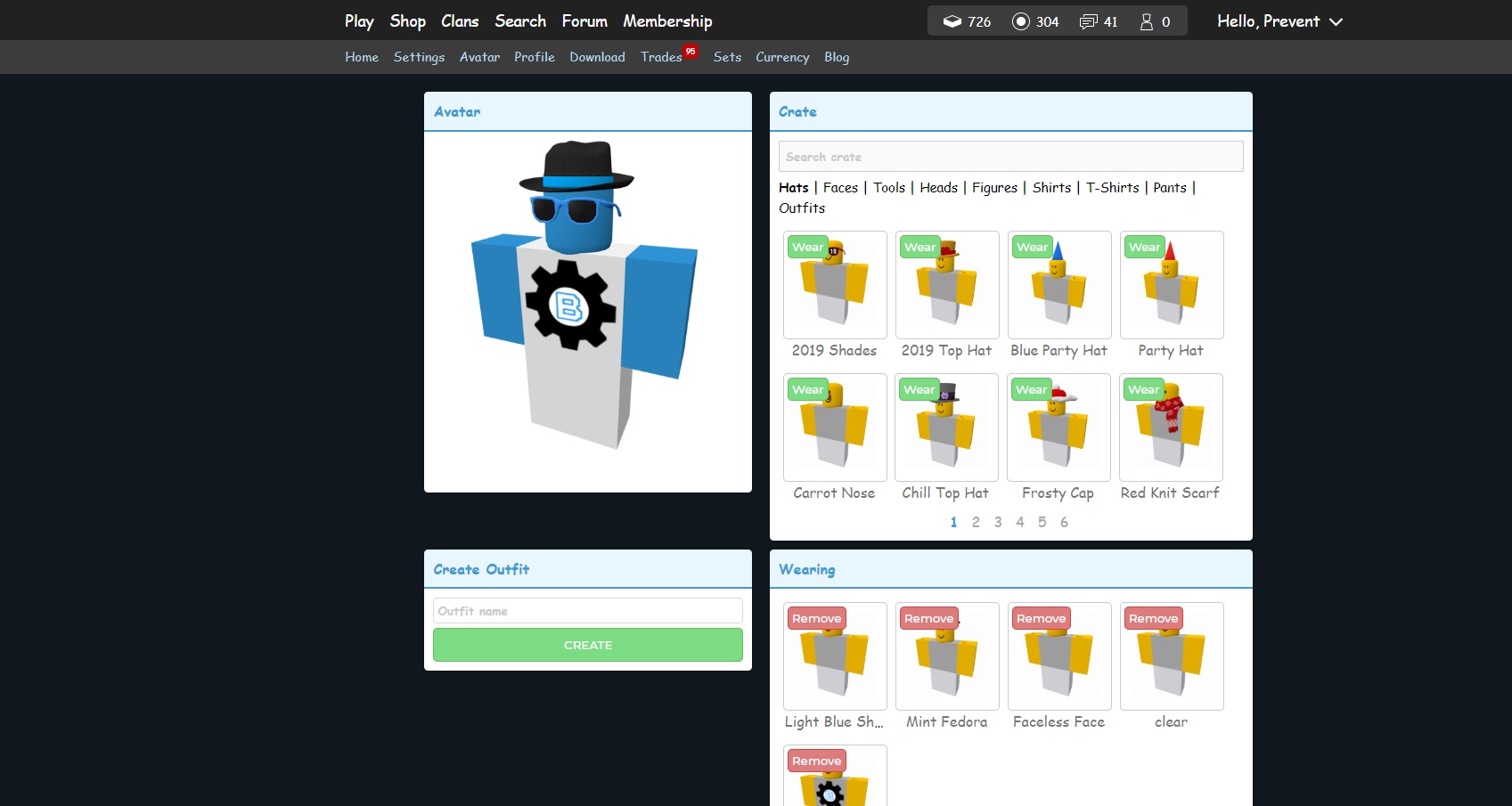Switch crate category to Faces
The width and height of the screenshot is (1512, 806).
coord(840,188)
